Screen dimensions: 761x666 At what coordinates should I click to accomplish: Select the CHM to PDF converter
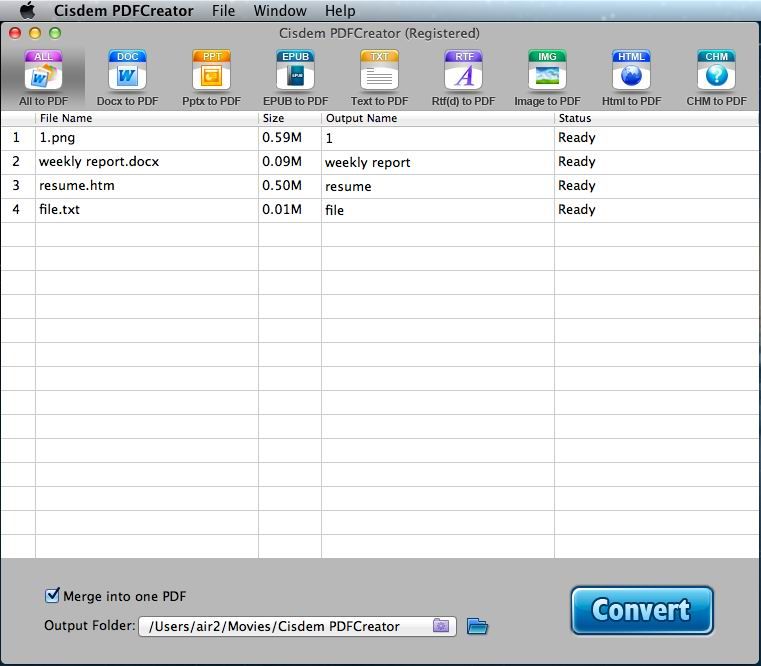(x=716, y=78)
